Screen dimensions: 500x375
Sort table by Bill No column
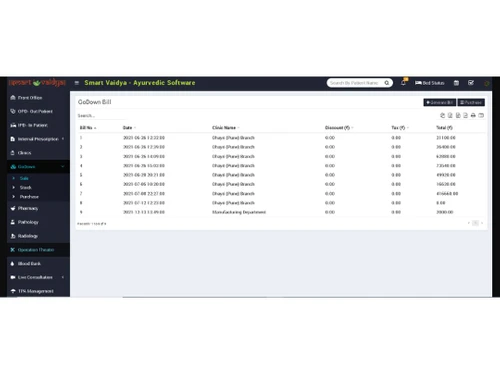[88, 128]
